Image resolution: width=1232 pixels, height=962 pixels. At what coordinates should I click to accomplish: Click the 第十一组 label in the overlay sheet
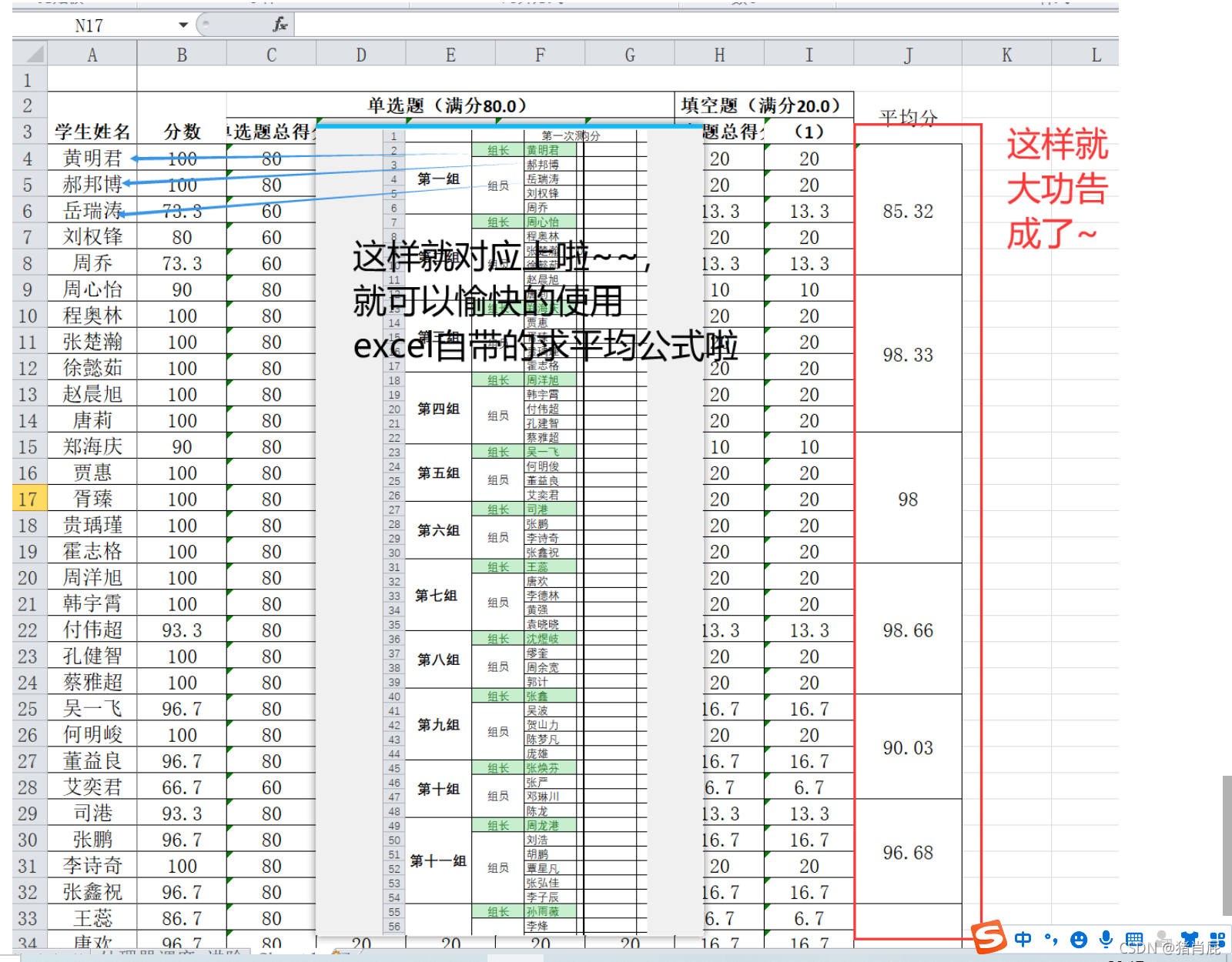[438, 860]
